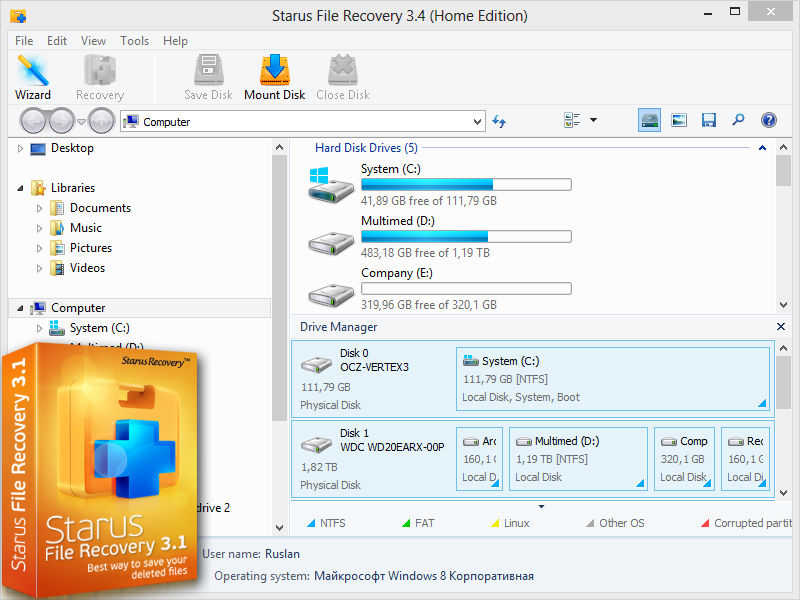Screen dimensions: 800x600
Task: Open the Computer address dropdown
Action: click(477, 122)
